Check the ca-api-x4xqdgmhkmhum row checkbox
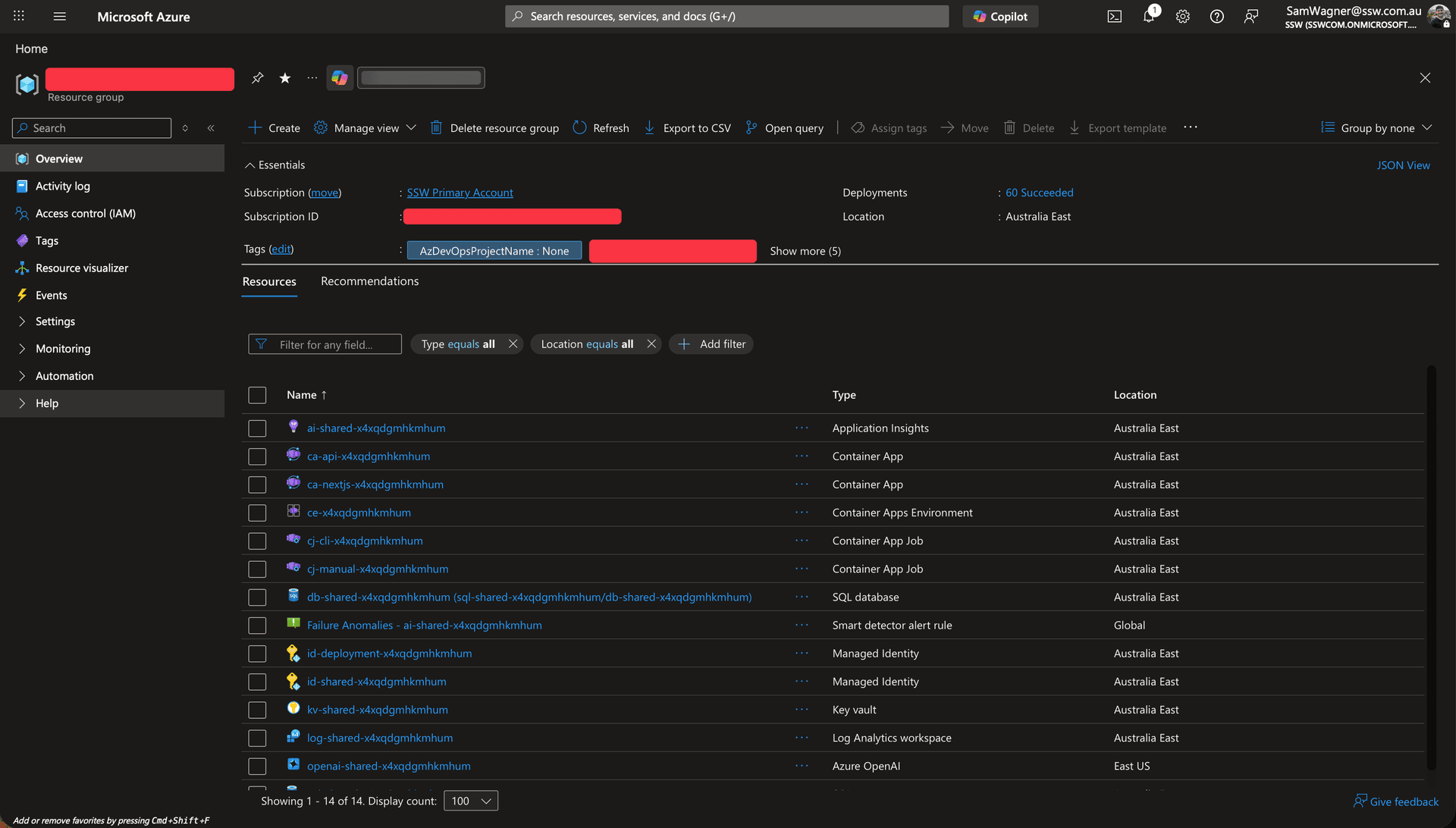Viewport: 1456px width, 828px height. click(x=257, y=456)
